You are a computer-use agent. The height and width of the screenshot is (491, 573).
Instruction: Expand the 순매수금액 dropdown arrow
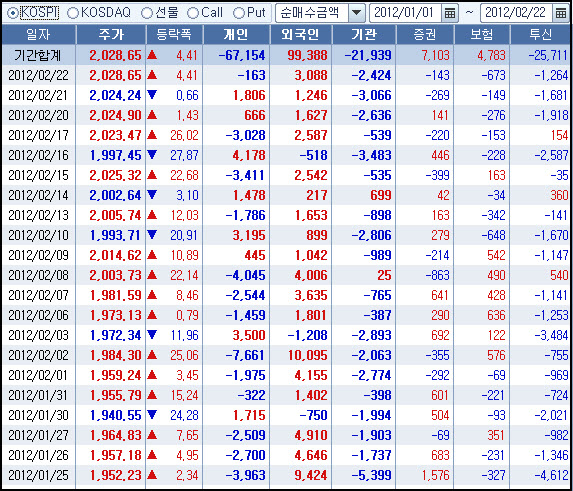356,13
